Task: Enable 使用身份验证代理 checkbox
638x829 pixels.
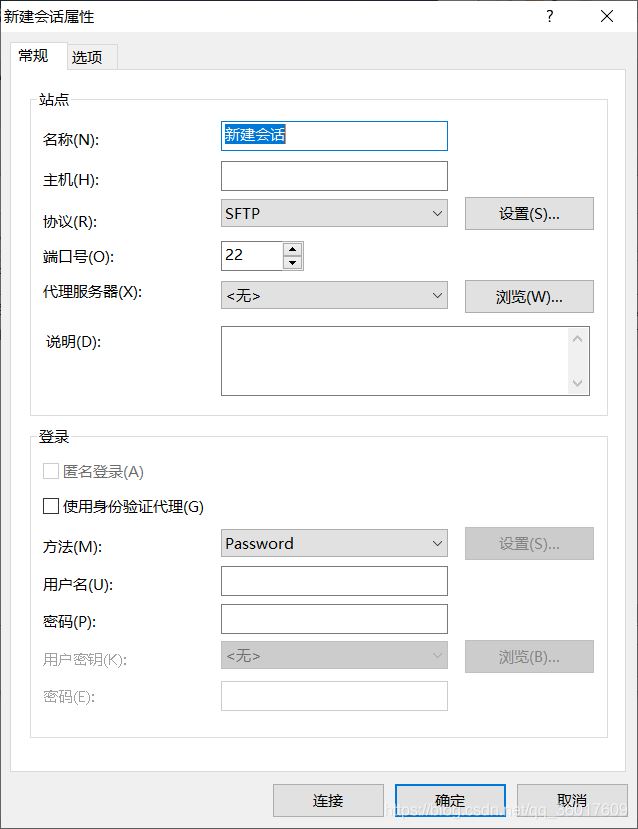Action: (51, 507)
